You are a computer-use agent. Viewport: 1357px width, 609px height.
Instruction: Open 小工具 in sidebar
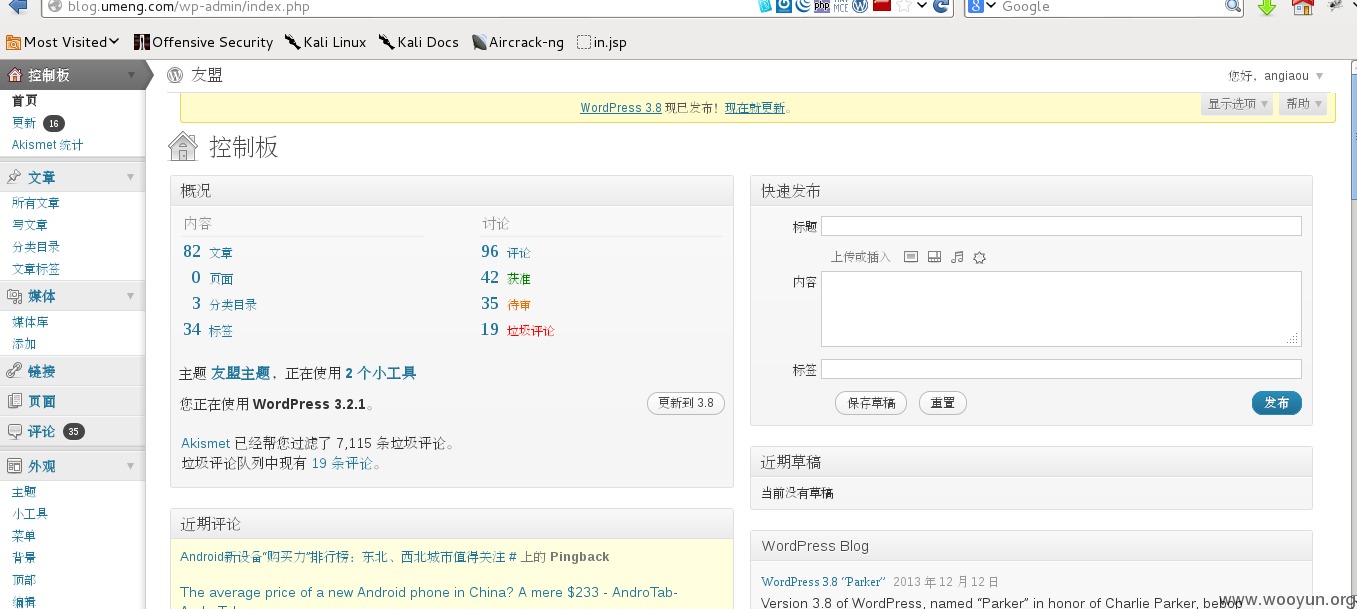30,514
